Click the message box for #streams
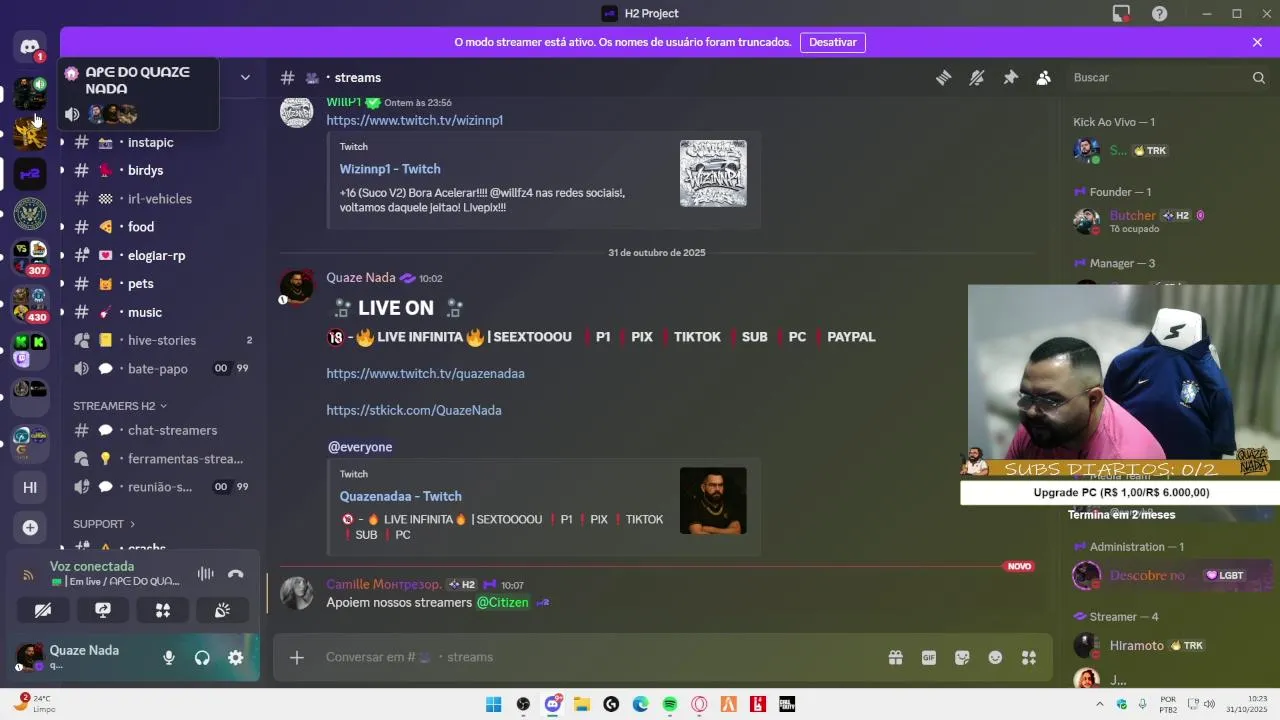Screen dimensions: 1280x720 coord(600,657)
